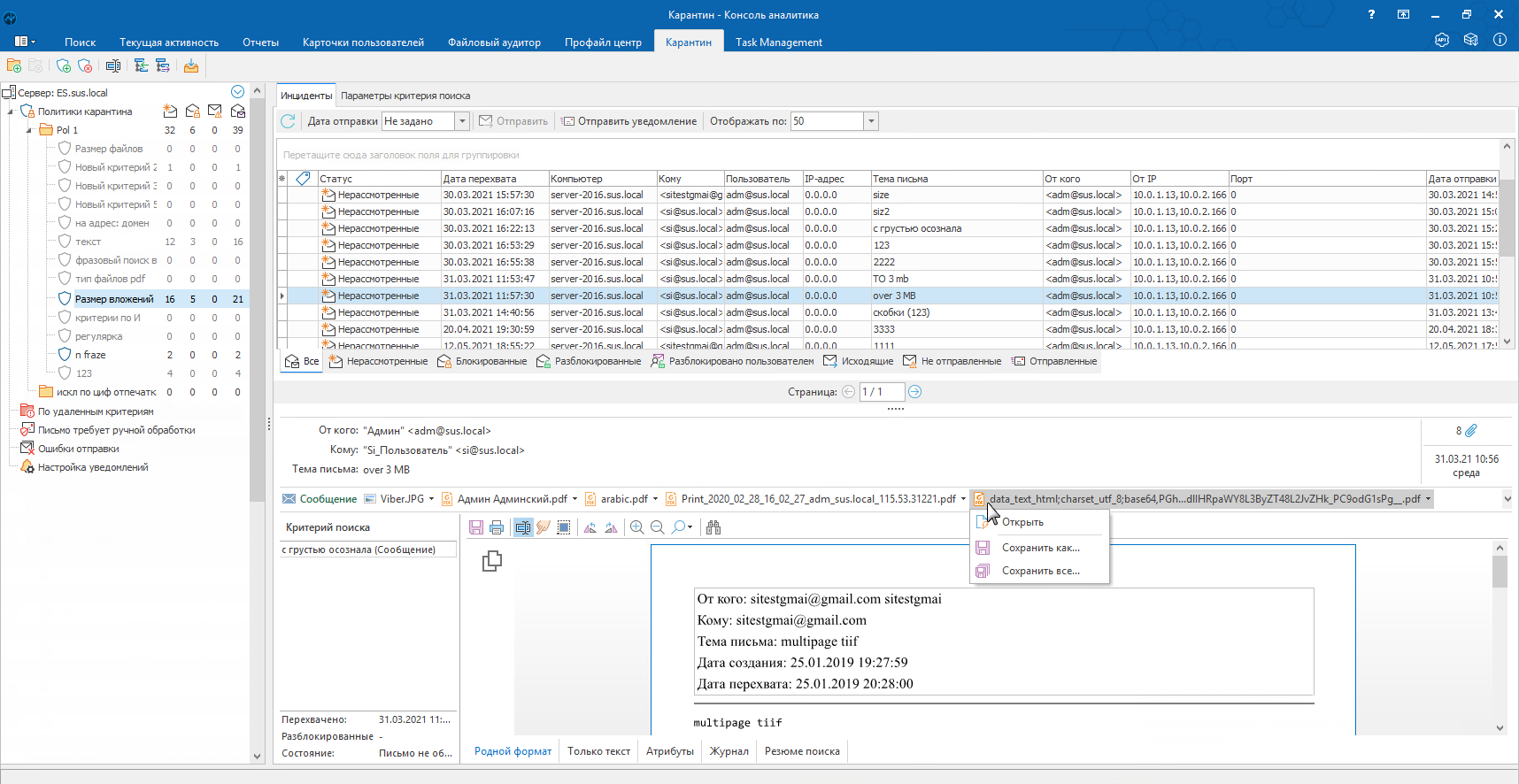Toggle the text selection tool in viewer toolbar
This screenshot has width=1519, height=784.
coord(523,527)
